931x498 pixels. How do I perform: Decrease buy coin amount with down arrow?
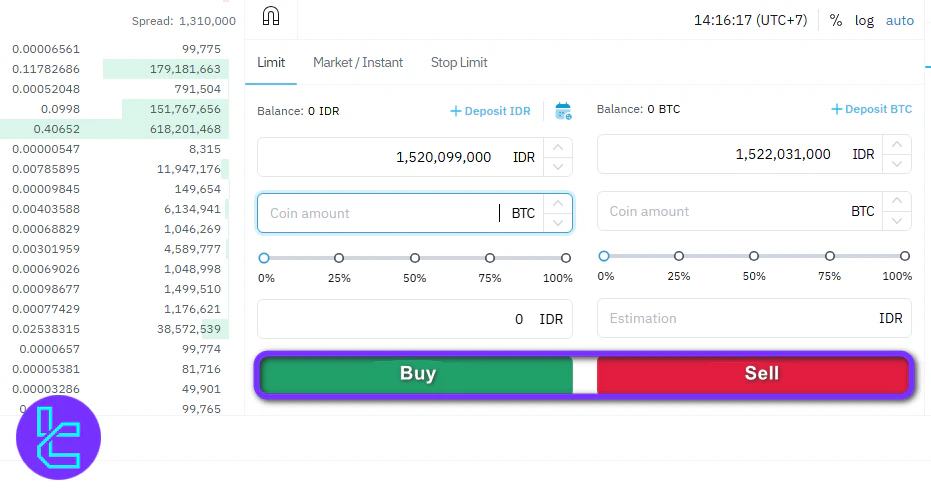click(x=558, y=223)
